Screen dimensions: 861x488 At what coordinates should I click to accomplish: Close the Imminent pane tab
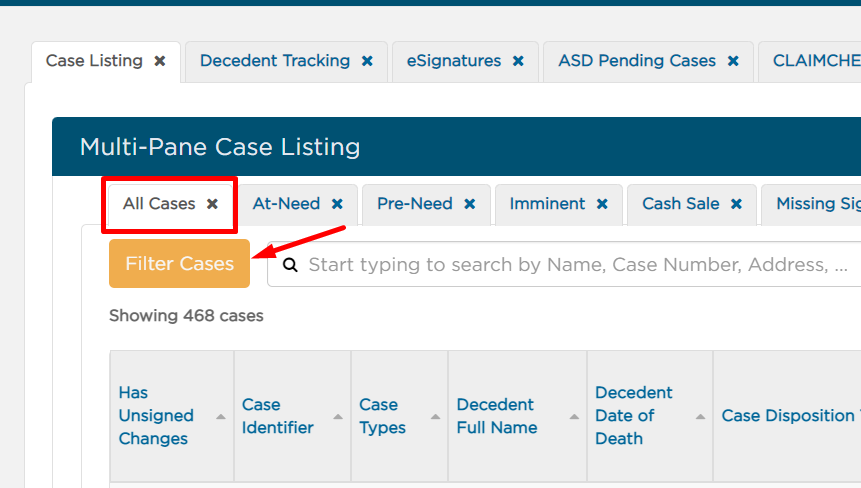click(x=602, y=204)
